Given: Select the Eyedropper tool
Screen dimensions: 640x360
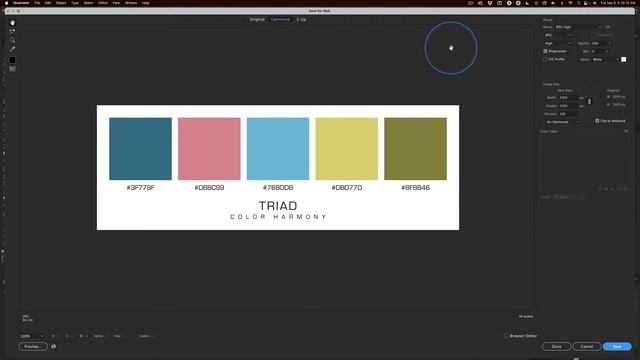Looking at the screenshot, I should point(12,49).
